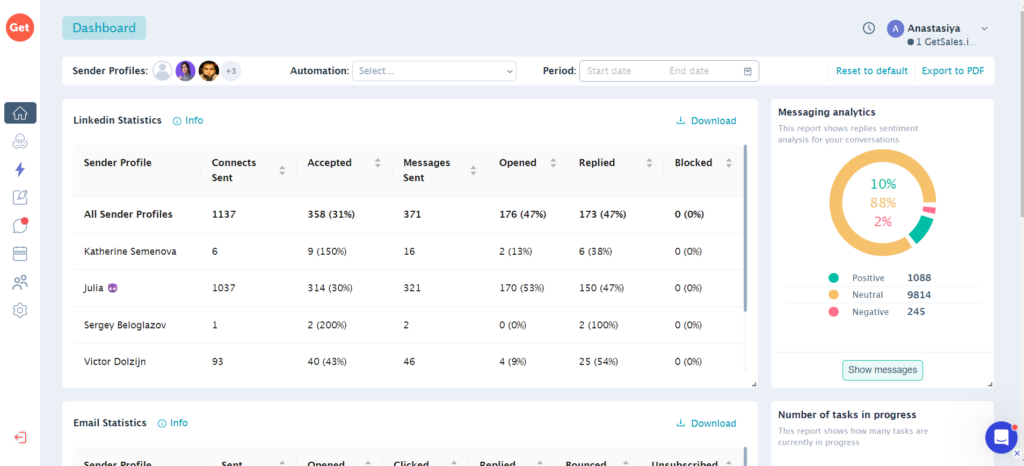Click Reset to default
The image size is (1024, 466).
pyautogui.click(x=872, y=71)
